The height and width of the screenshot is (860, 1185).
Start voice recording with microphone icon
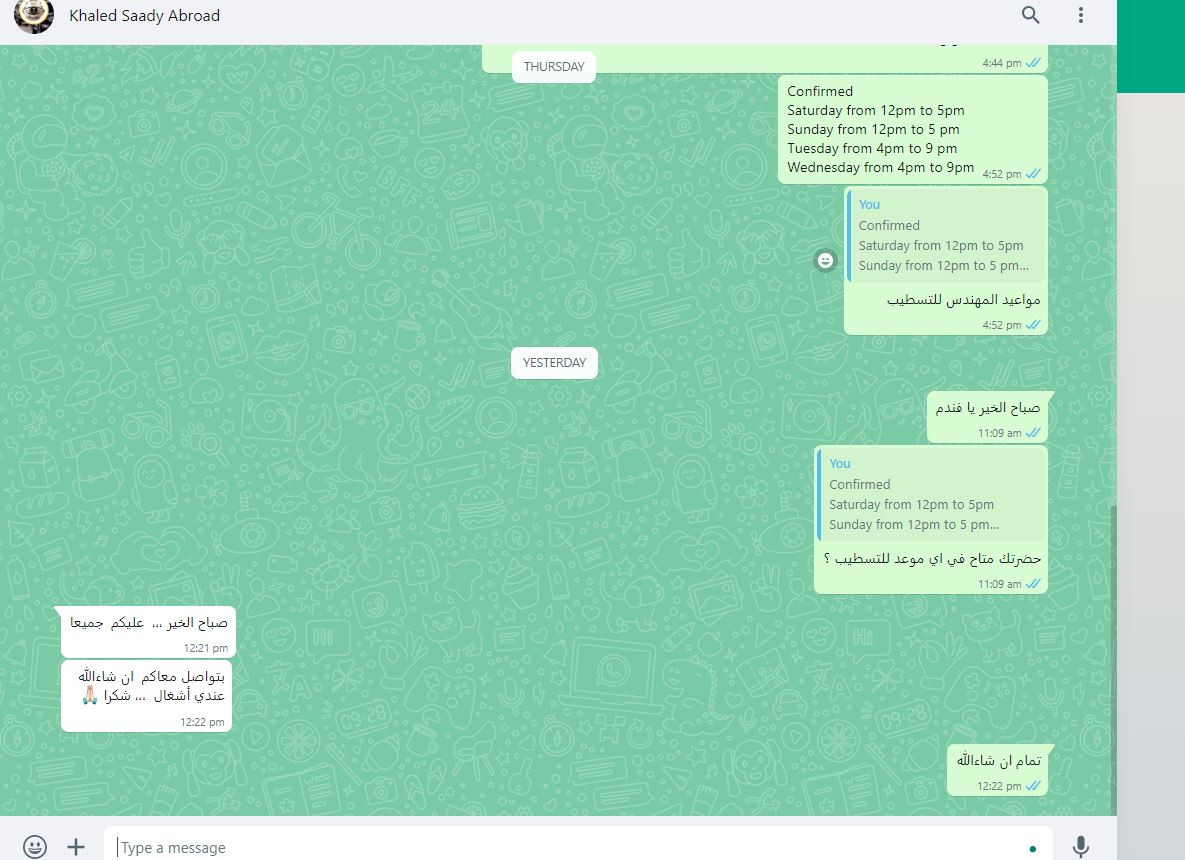[1081, 846]
